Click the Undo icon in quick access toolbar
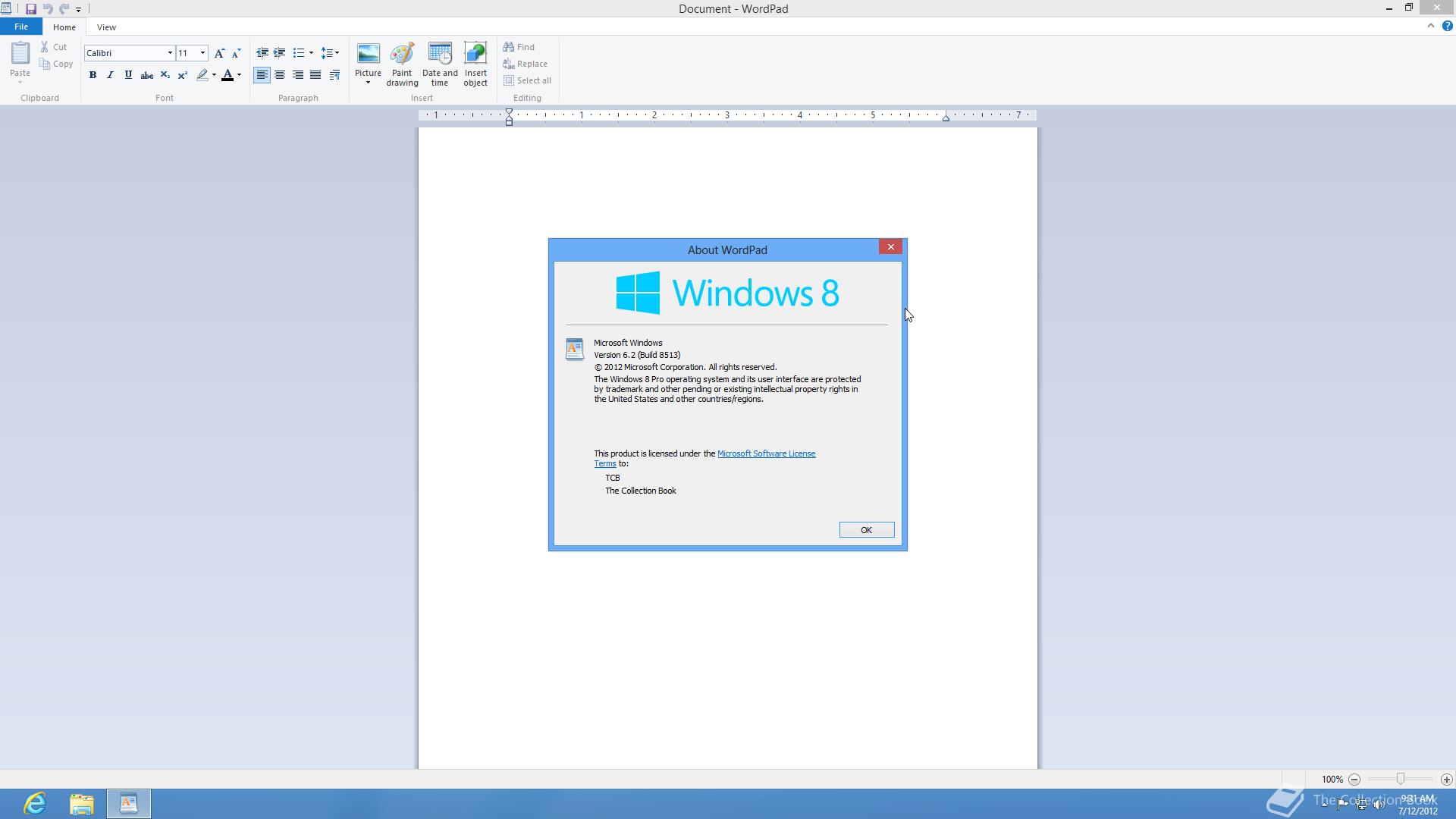The height and width of the screenshot is (819, 1456). [48, 9]
